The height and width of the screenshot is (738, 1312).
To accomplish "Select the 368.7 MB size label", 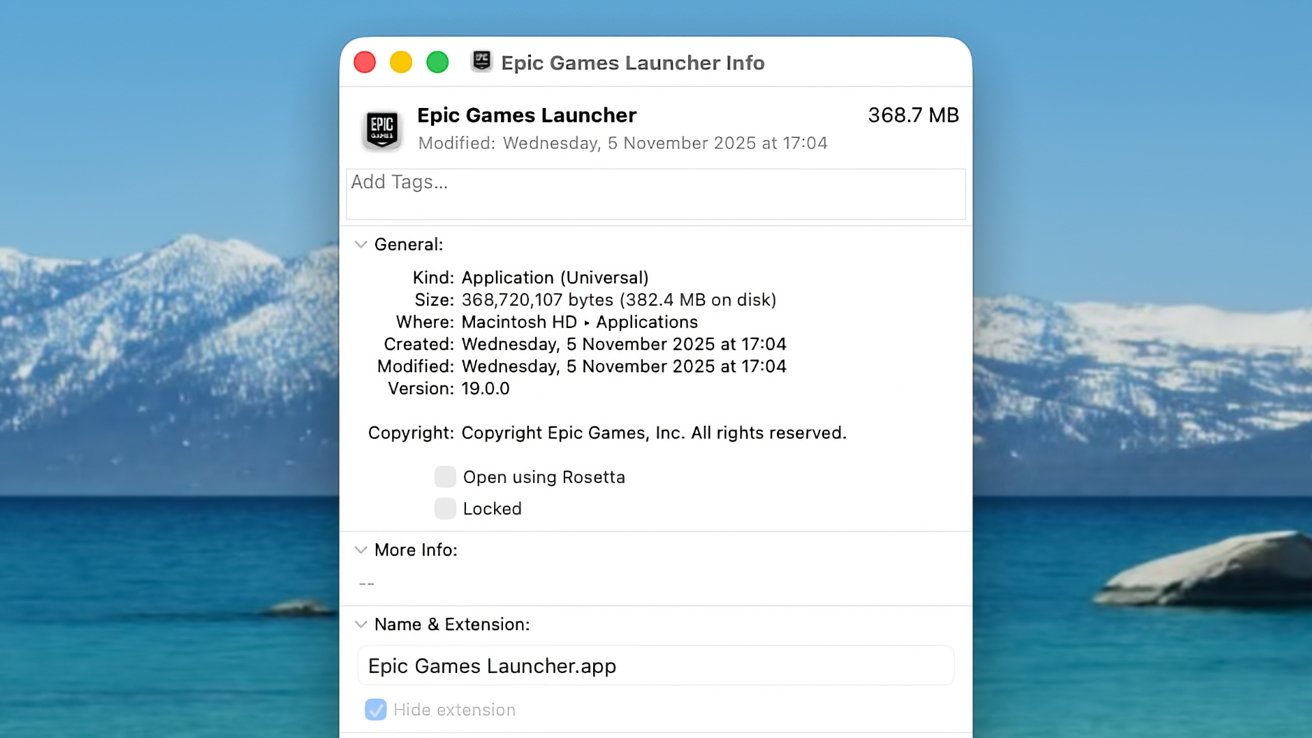I will pos(912,115).
